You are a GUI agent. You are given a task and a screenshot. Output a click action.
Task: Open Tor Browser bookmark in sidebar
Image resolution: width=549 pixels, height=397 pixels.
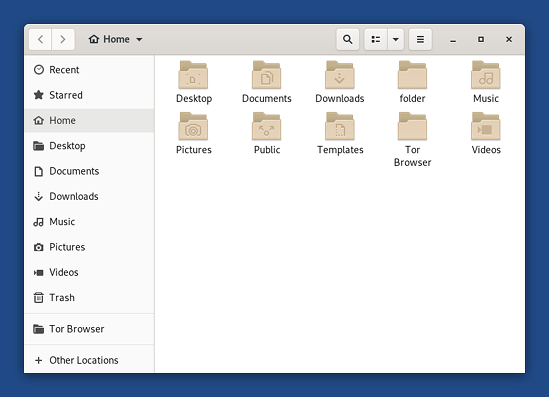click(x=90, y=329)
